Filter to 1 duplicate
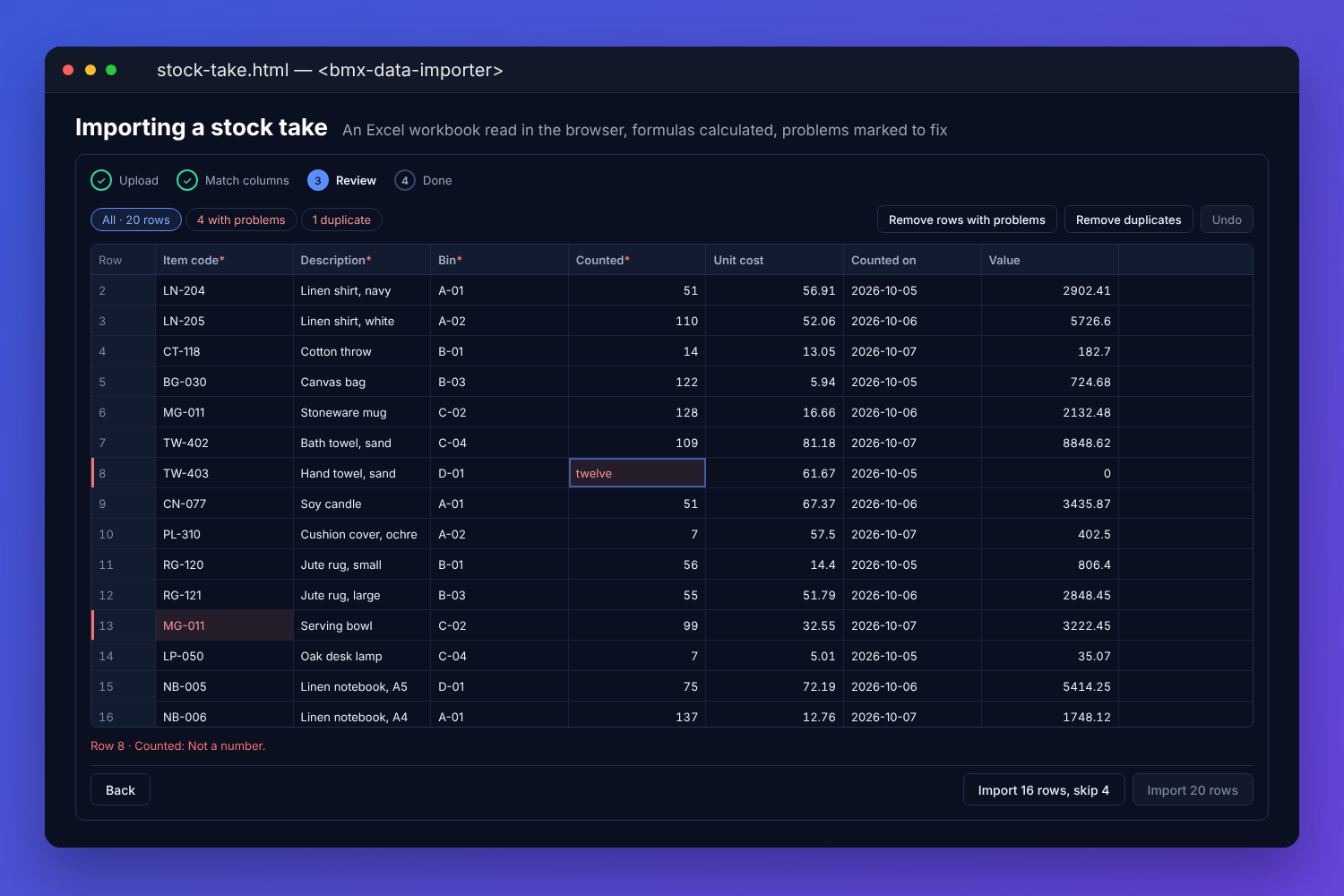1344x896 pixels. (x=341, y=220)
